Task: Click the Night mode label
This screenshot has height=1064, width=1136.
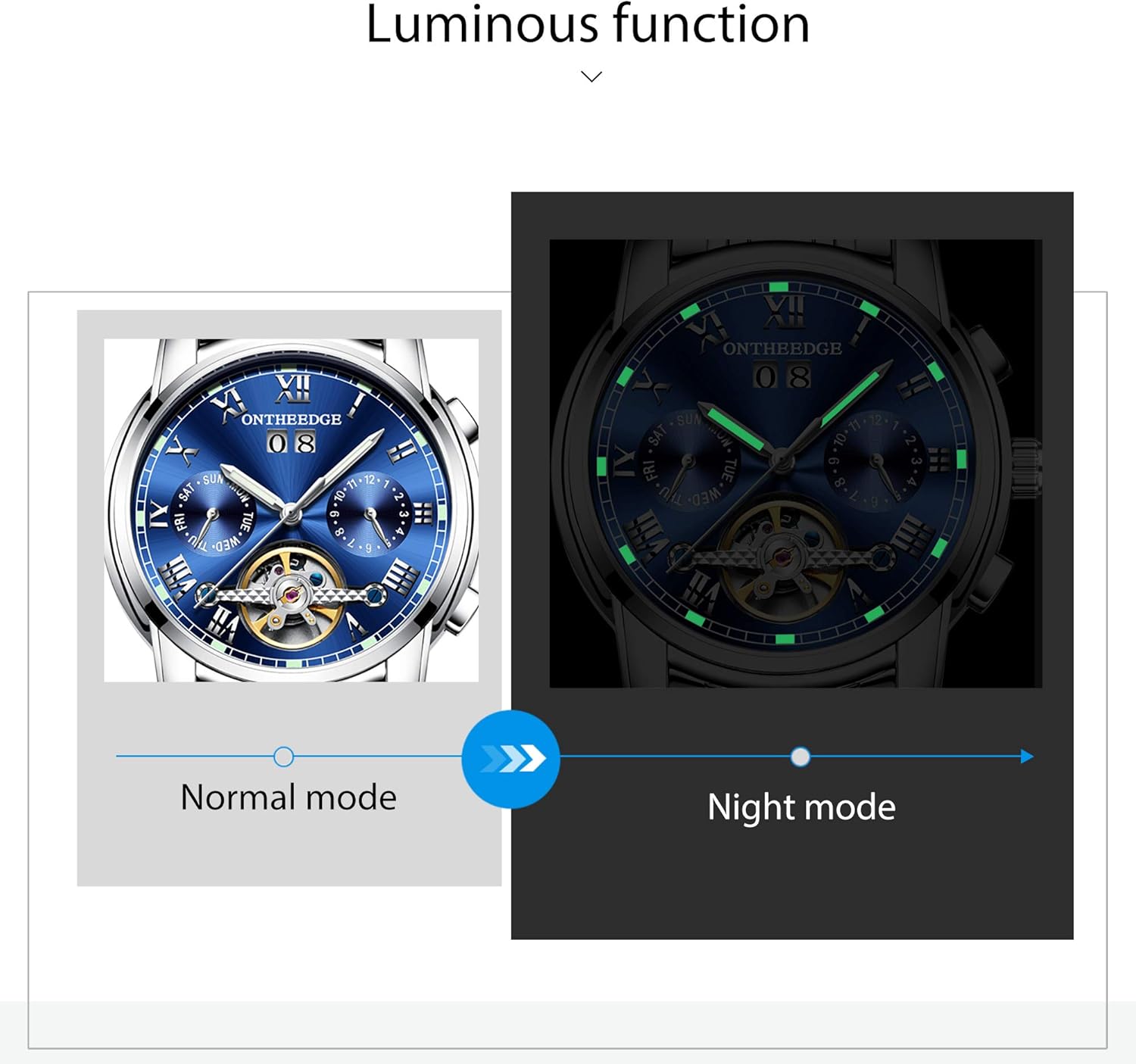Action: 801,807
